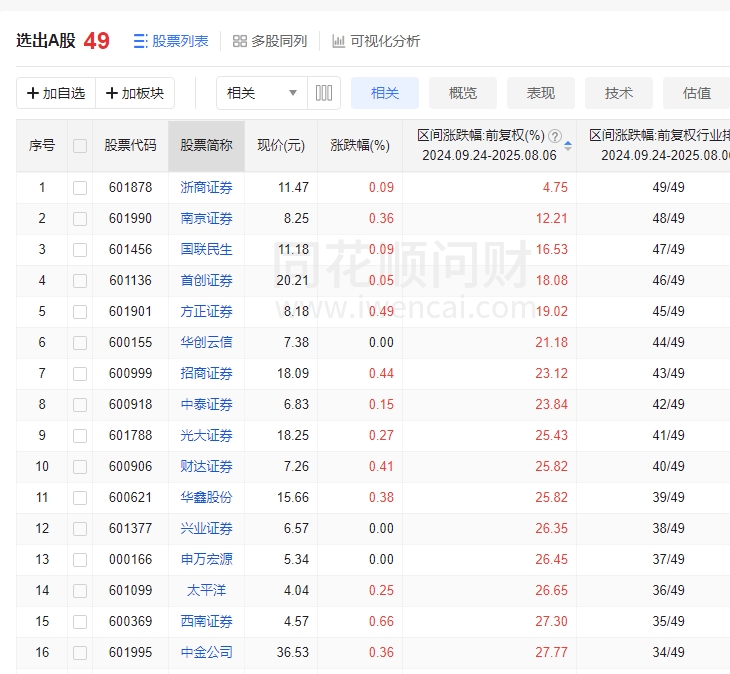The width and height of the screenshot is (730, 674).
Task: Select the 概览 category tab
Action: tap(463, 93)
